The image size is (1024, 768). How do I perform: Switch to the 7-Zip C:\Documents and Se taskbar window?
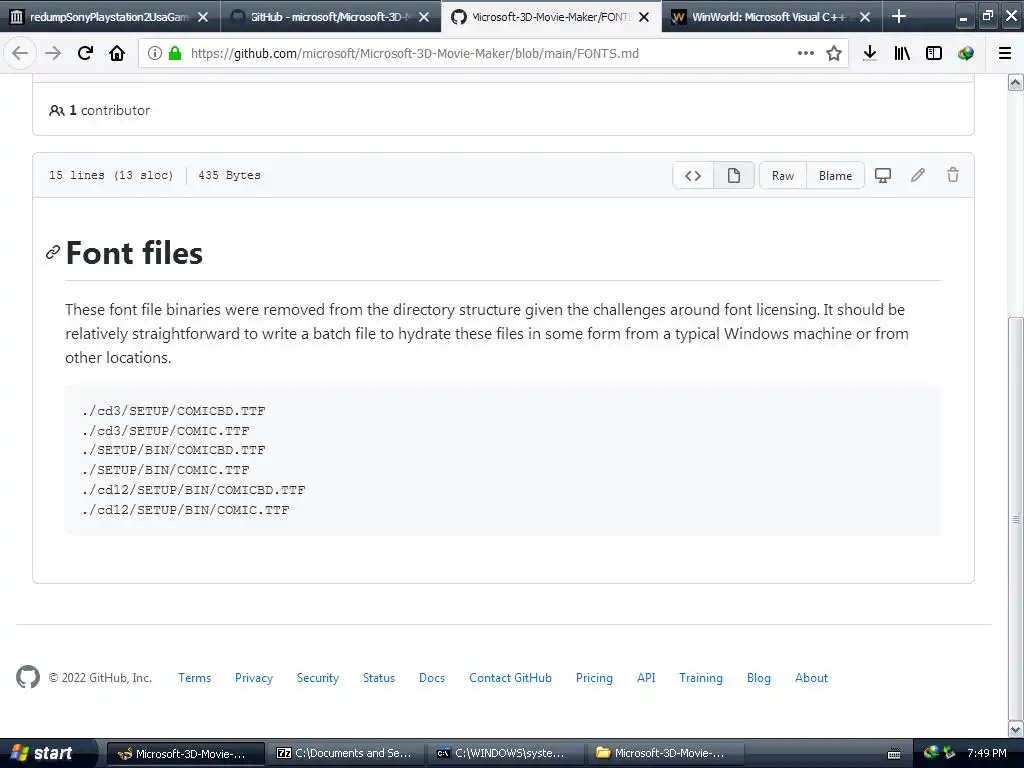(x=345, y=754)
